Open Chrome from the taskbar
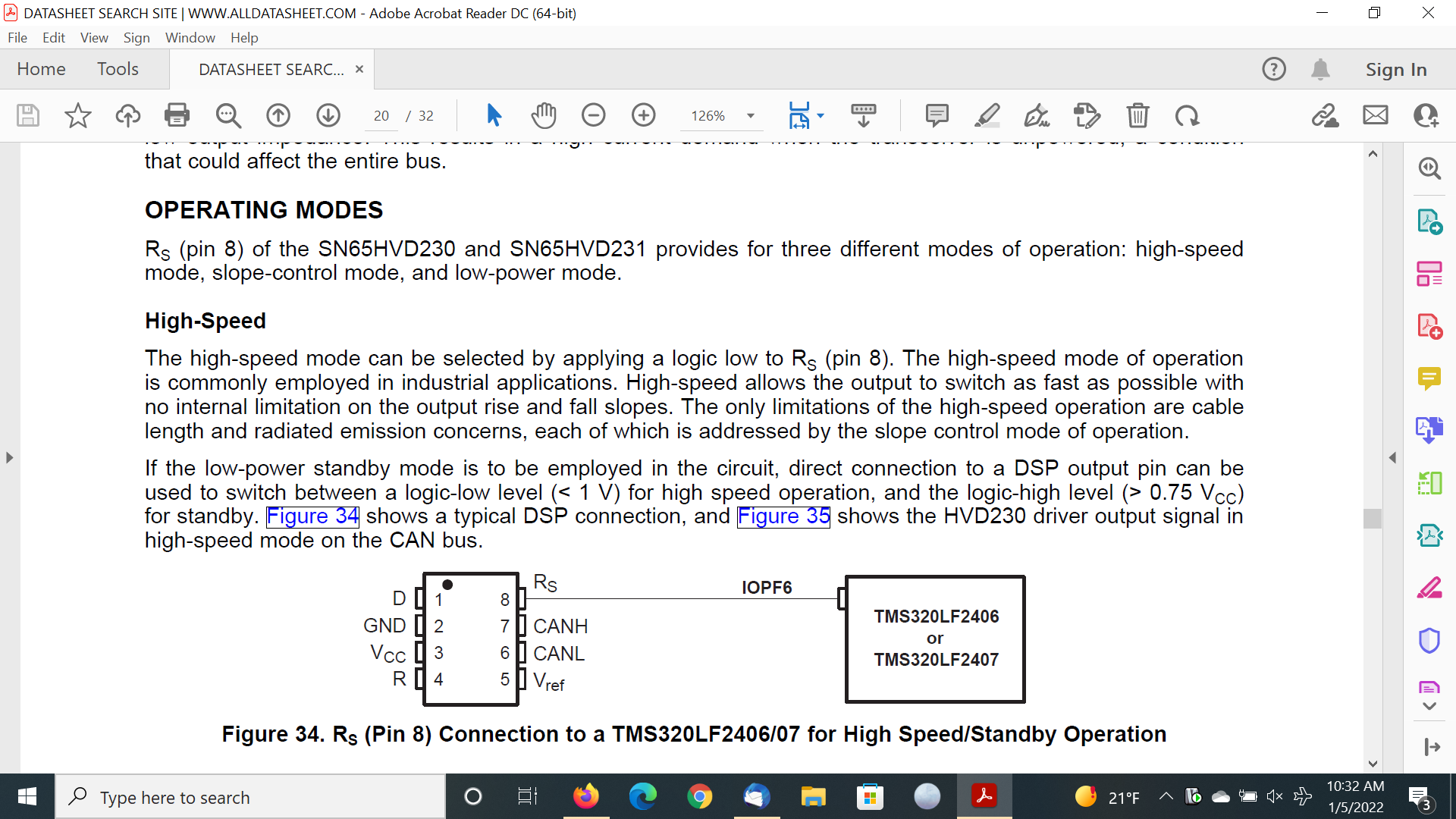The width and height of the screenshot is (1456, 819). (699, 797)
